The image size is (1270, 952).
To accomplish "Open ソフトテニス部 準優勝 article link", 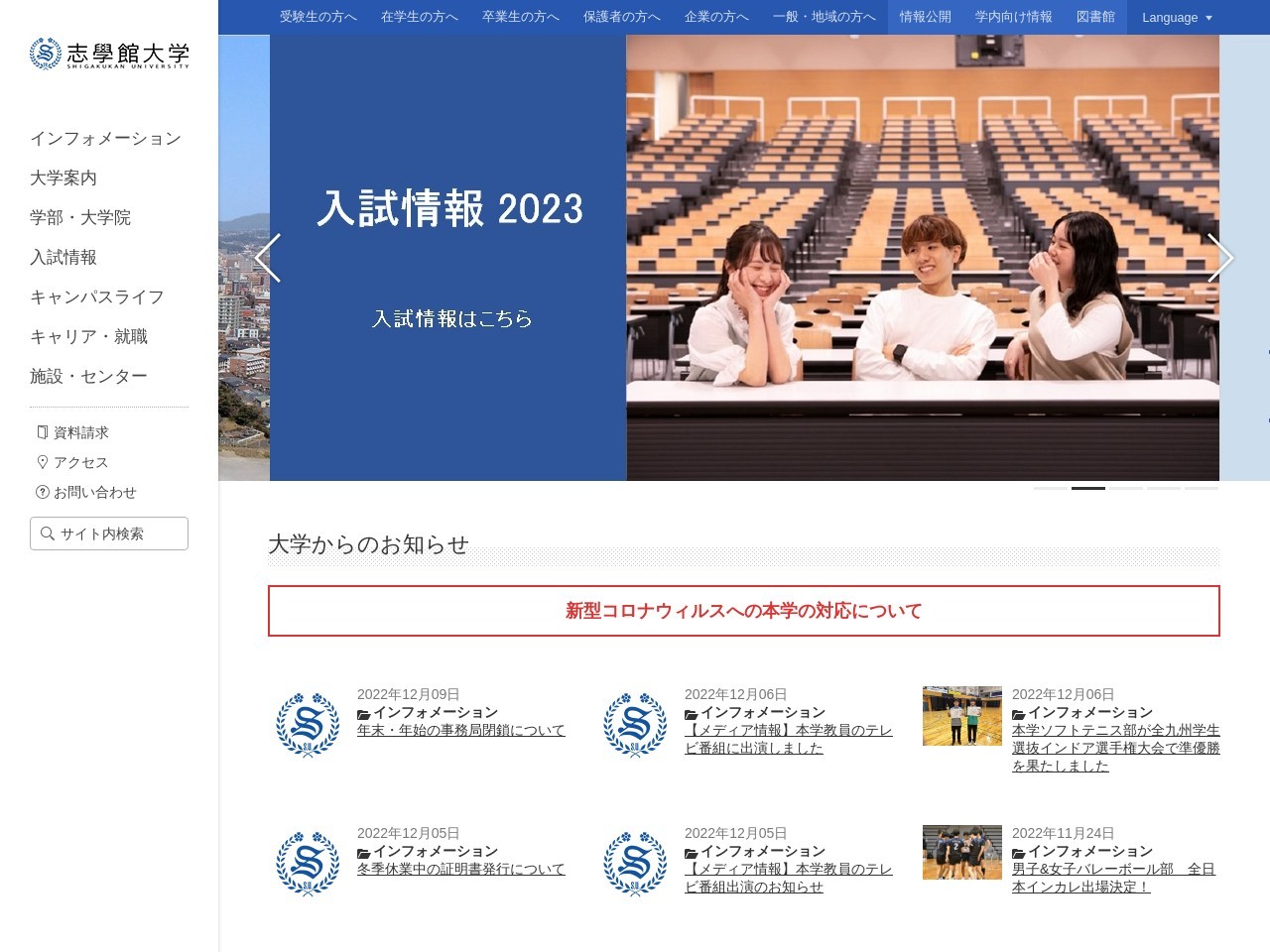I will (x=1116, y=748).
